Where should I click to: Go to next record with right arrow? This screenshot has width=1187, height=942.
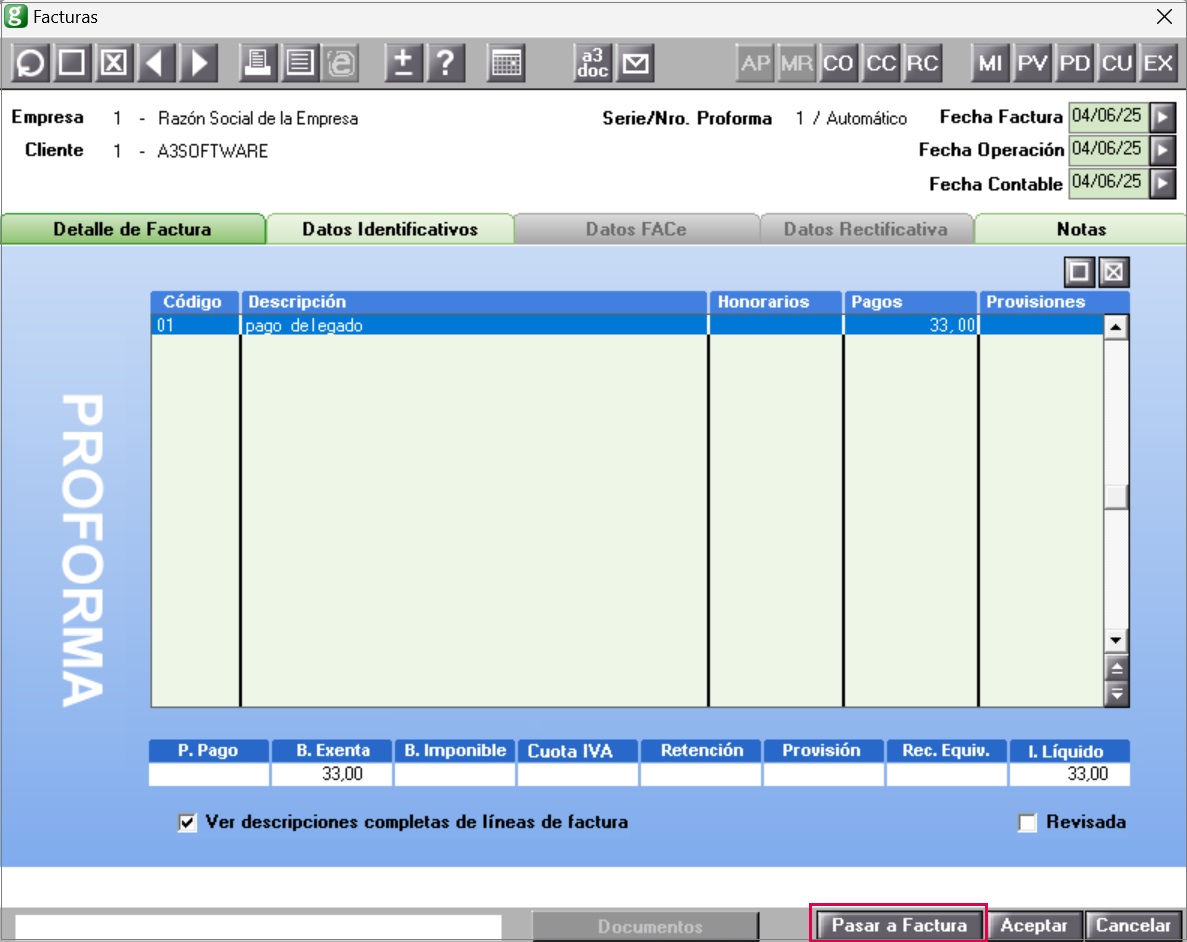tap(198, 63)
